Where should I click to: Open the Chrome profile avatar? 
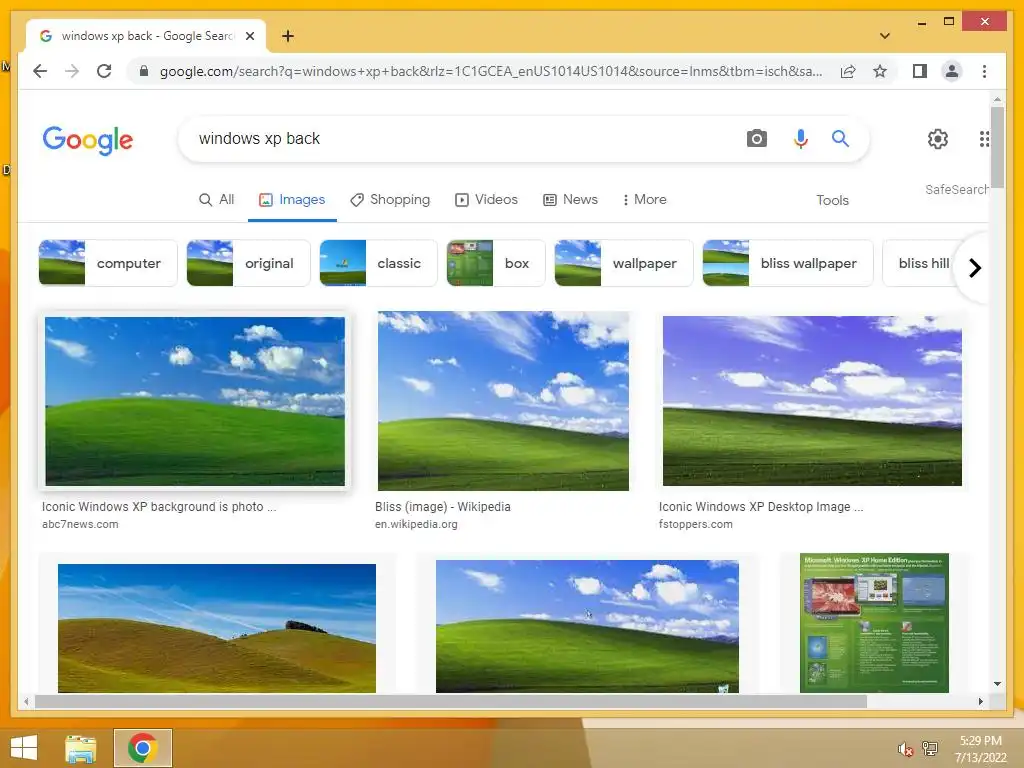(x=952, y=71)
